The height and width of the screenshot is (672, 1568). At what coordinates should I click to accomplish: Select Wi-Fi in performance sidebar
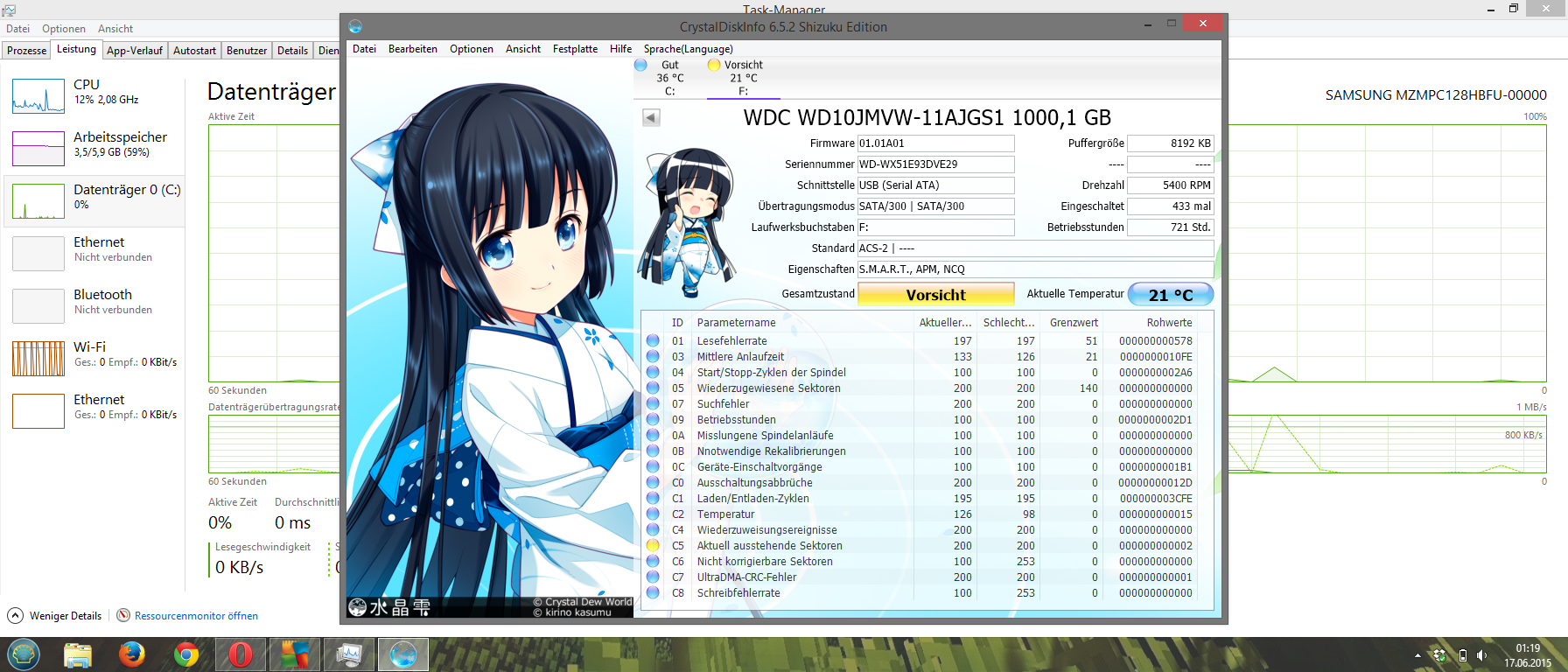click(94, 359)
